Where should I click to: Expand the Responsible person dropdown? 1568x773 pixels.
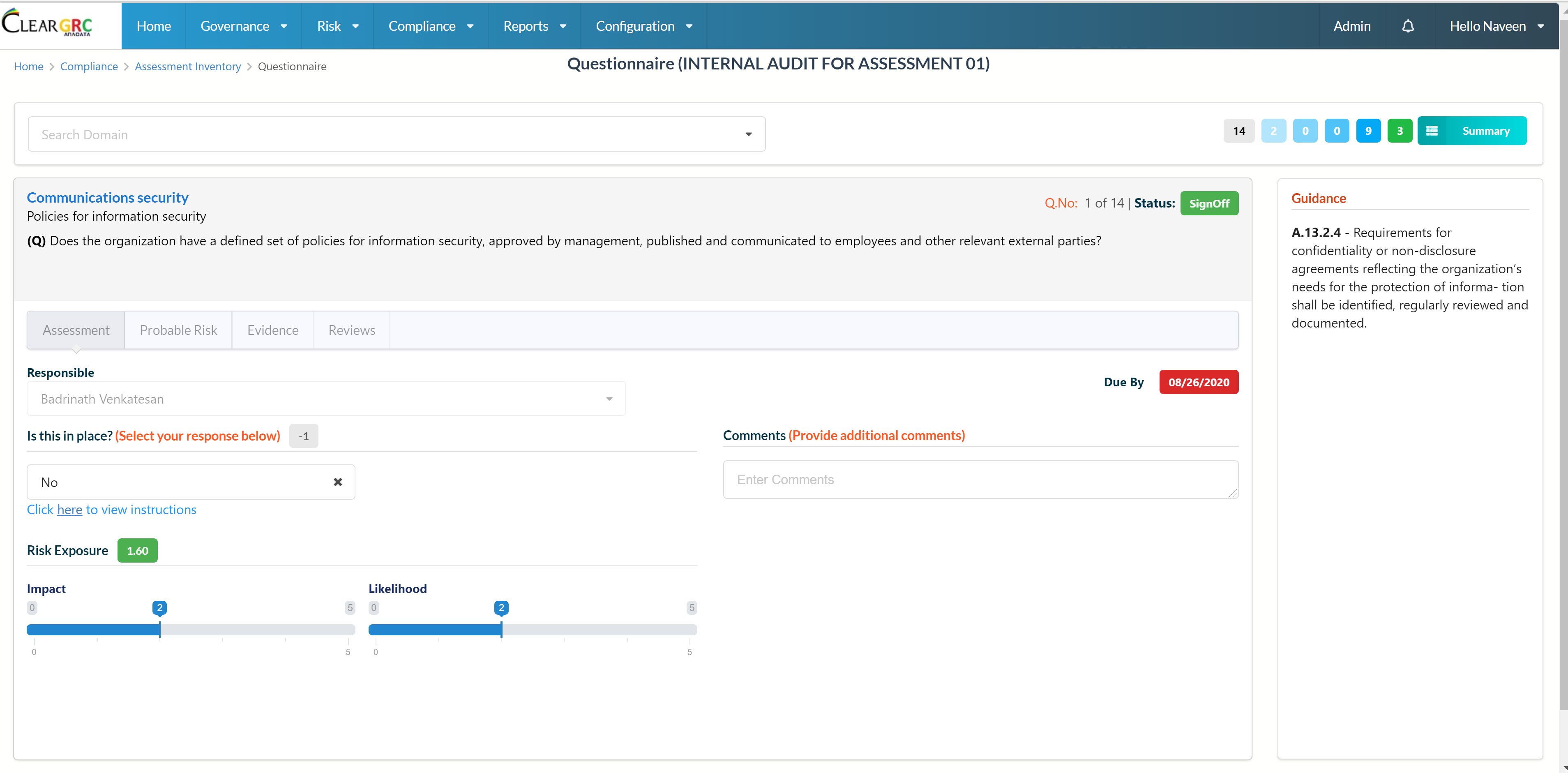[x=326, y=399]
